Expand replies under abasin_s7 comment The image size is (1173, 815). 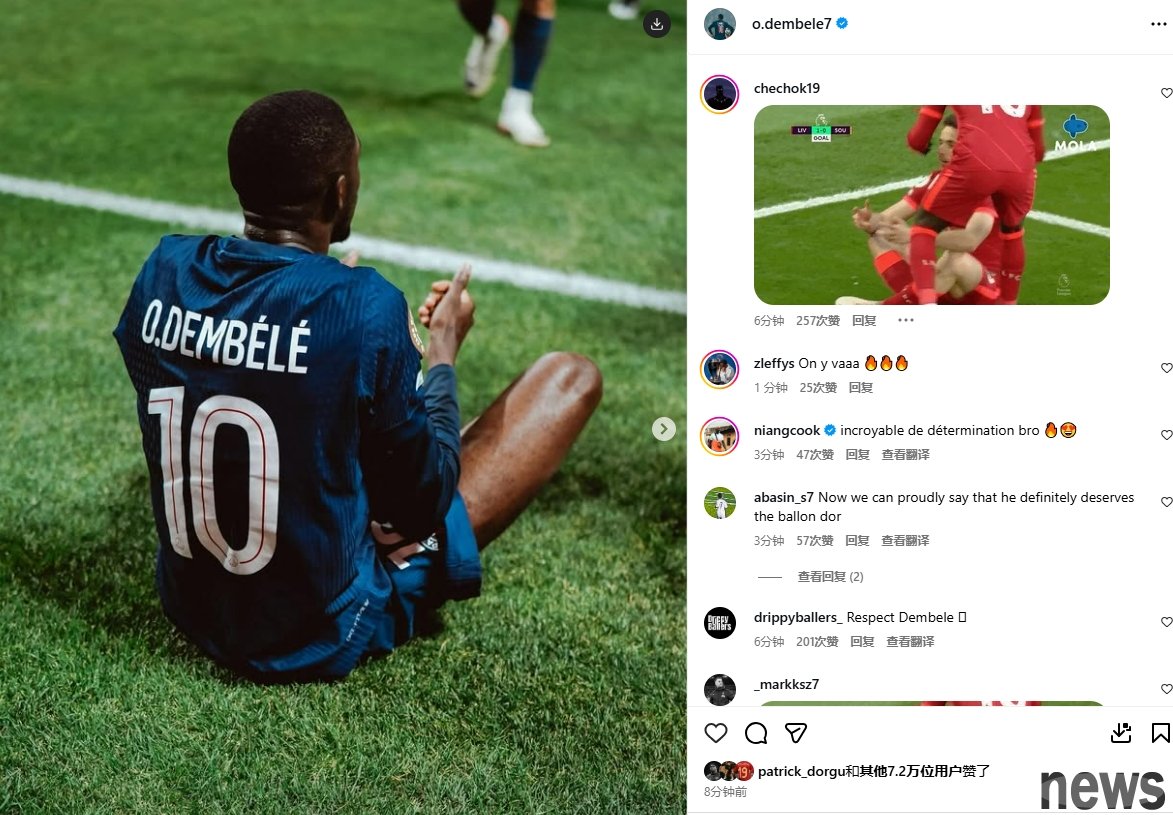pos(830,576)
